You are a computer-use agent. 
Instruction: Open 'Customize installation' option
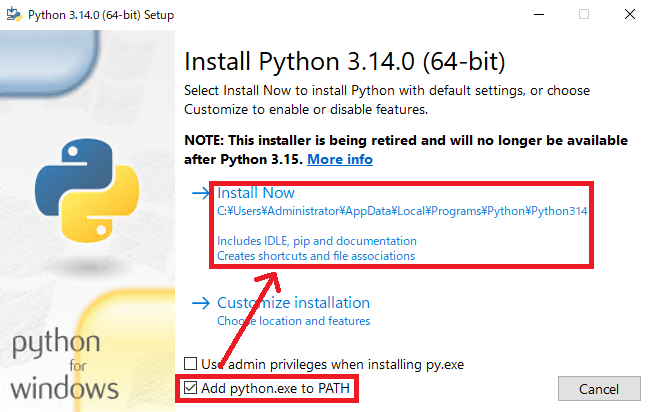(x=293, y=302)
